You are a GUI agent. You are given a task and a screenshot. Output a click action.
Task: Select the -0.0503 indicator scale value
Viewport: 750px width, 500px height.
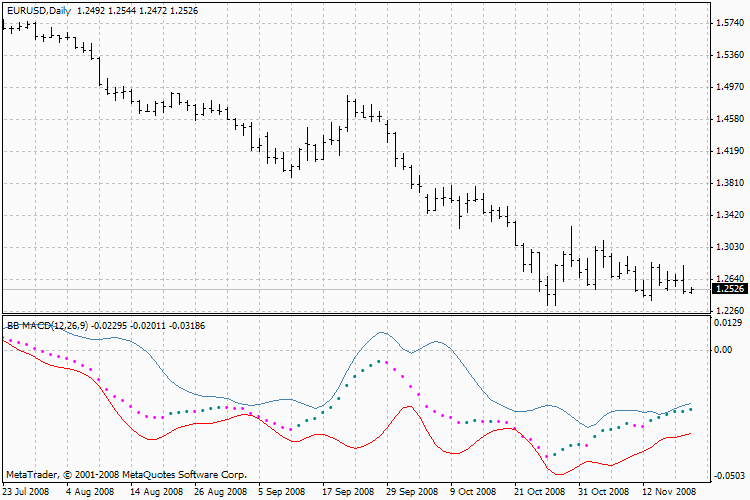tap(725, 476)
